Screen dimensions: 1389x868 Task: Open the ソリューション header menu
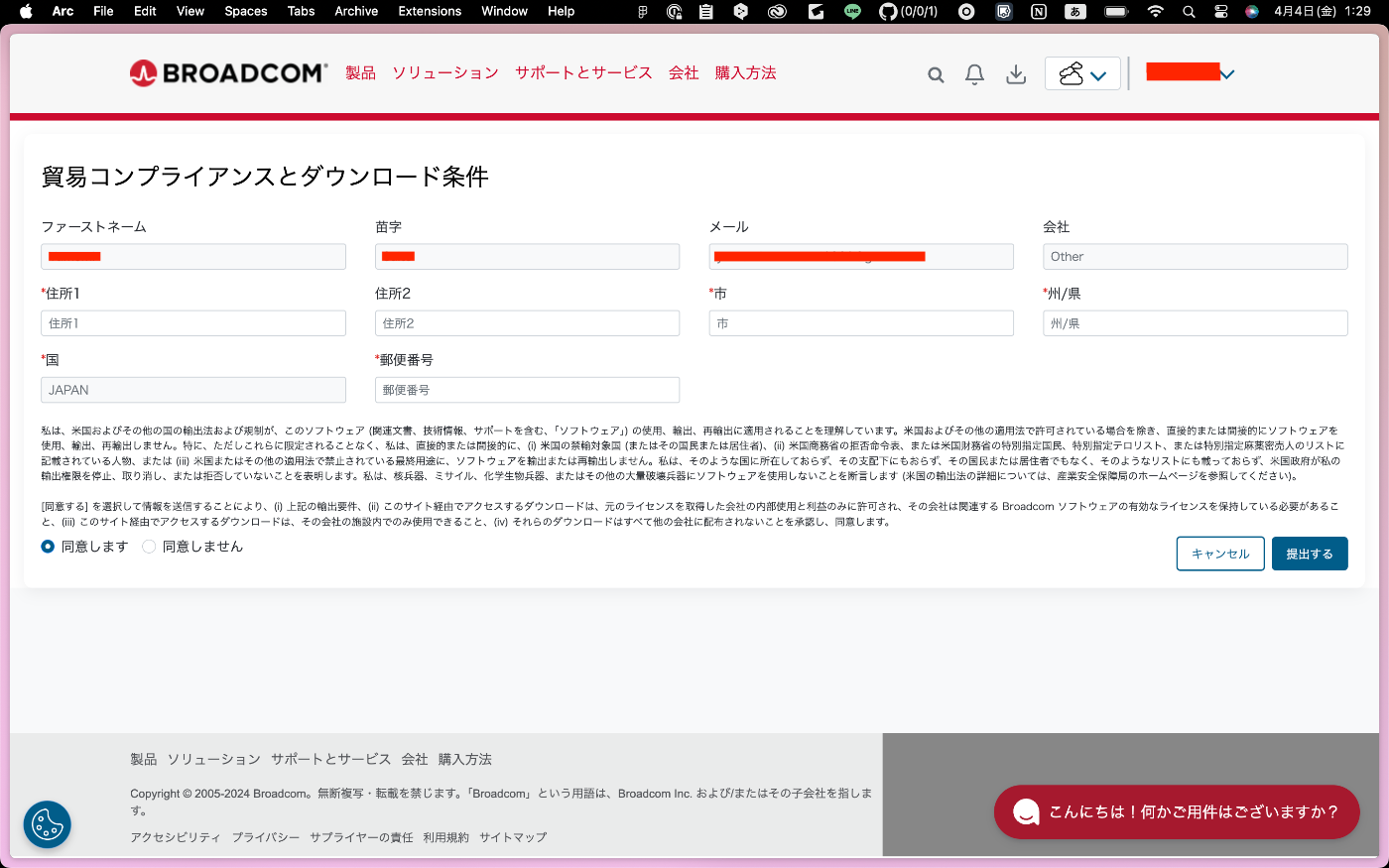445,72
